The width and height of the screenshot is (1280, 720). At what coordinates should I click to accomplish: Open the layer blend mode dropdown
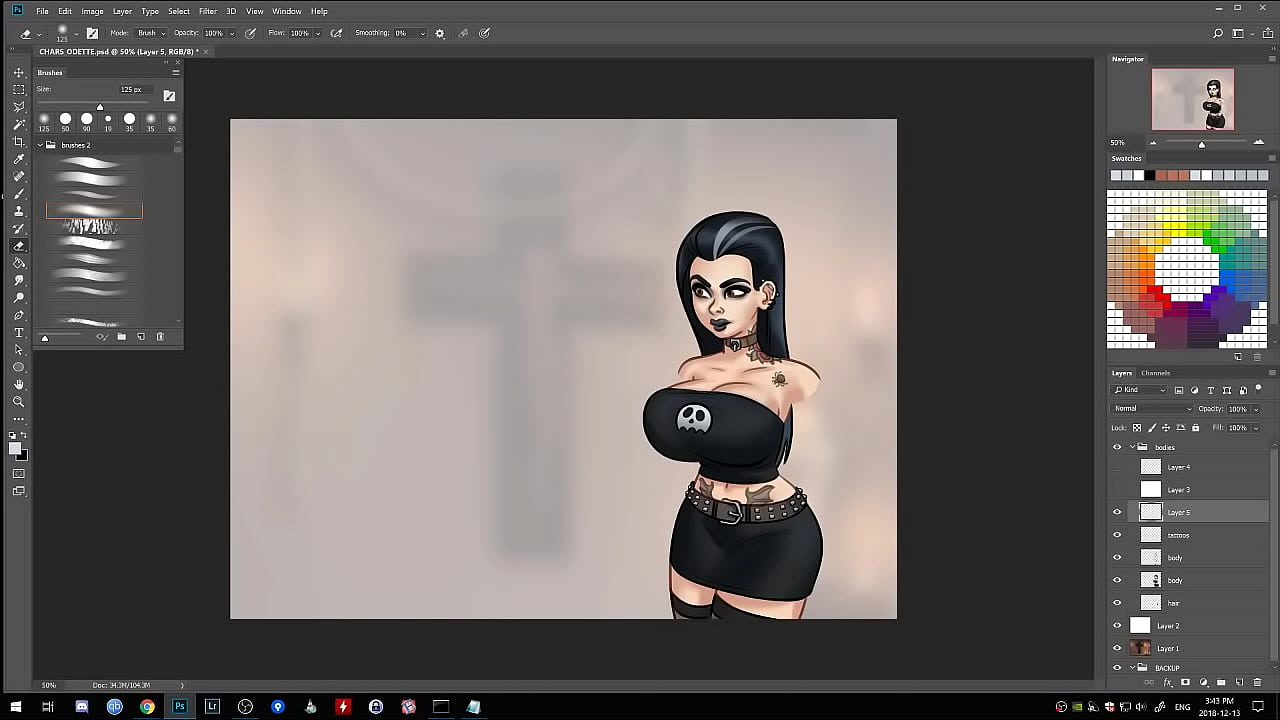[x=1152, y=408]
